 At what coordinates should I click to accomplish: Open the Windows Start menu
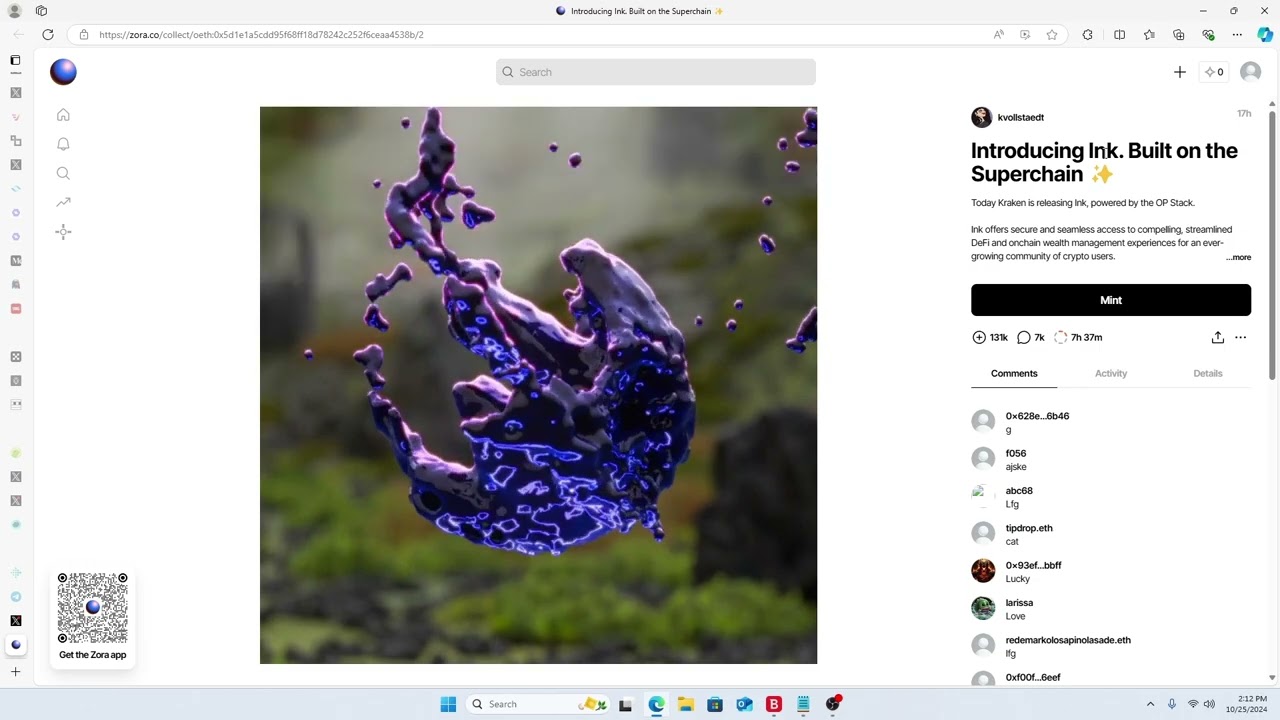[448, 704]
